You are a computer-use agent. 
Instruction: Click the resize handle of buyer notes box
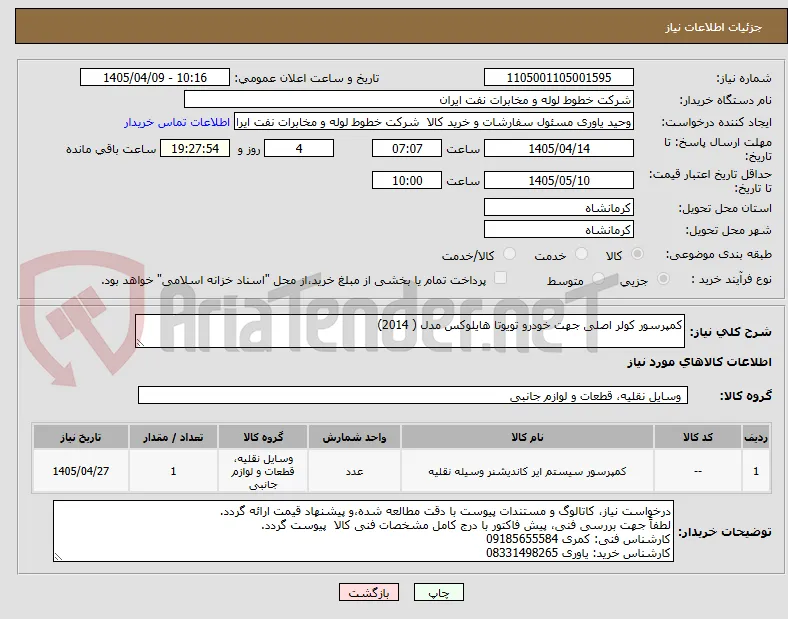click(58, 557)
